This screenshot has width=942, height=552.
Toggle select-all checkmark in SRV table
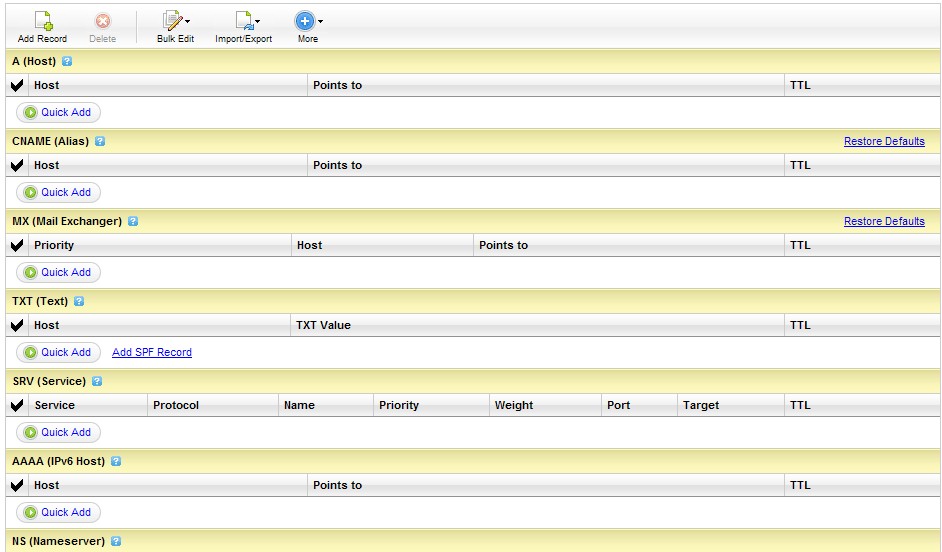tap(17, 405)
